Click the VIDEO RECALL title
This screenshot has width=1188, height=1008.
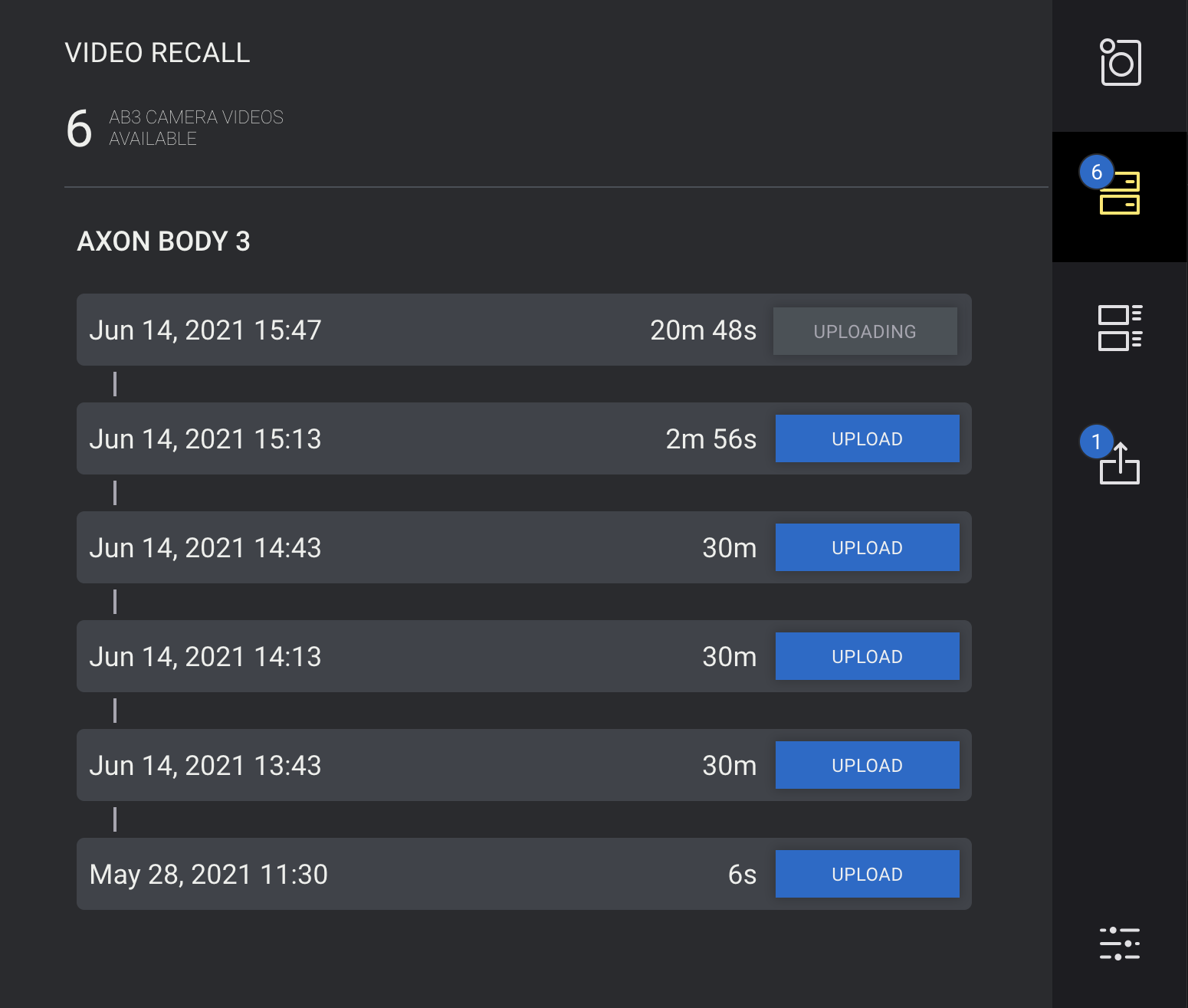pyautogui.click(x=157, y=53)
